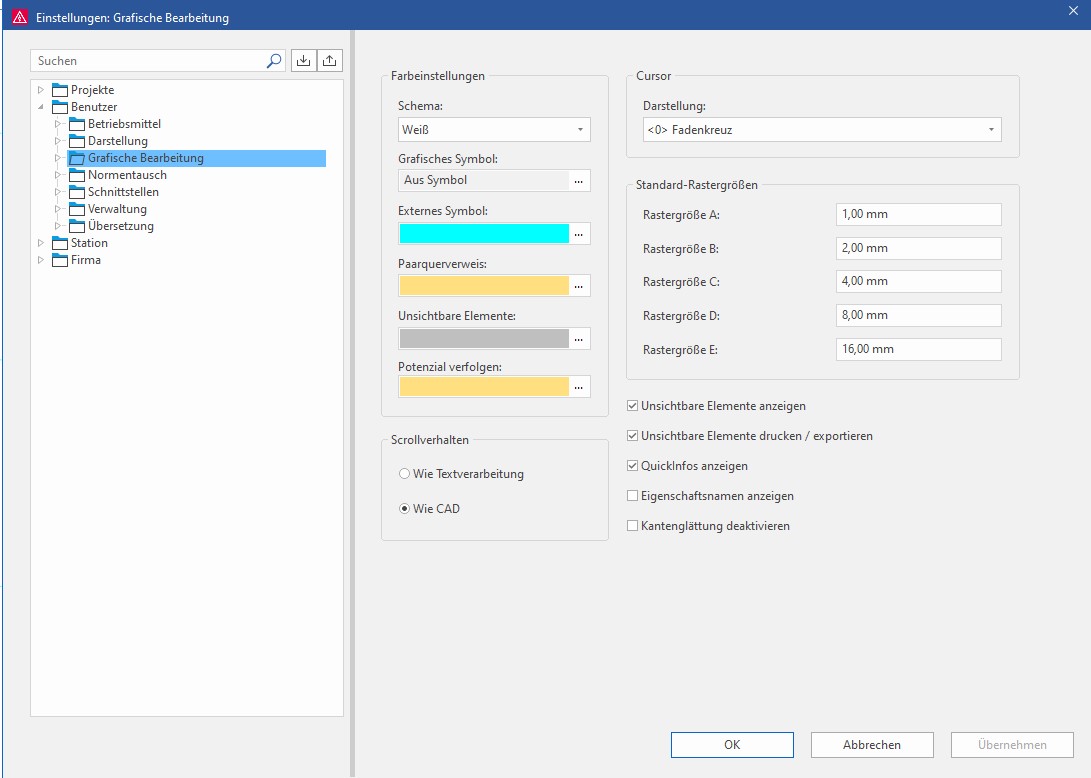Click the Betriebsmittel folder icon

click(x=77, y=124)
